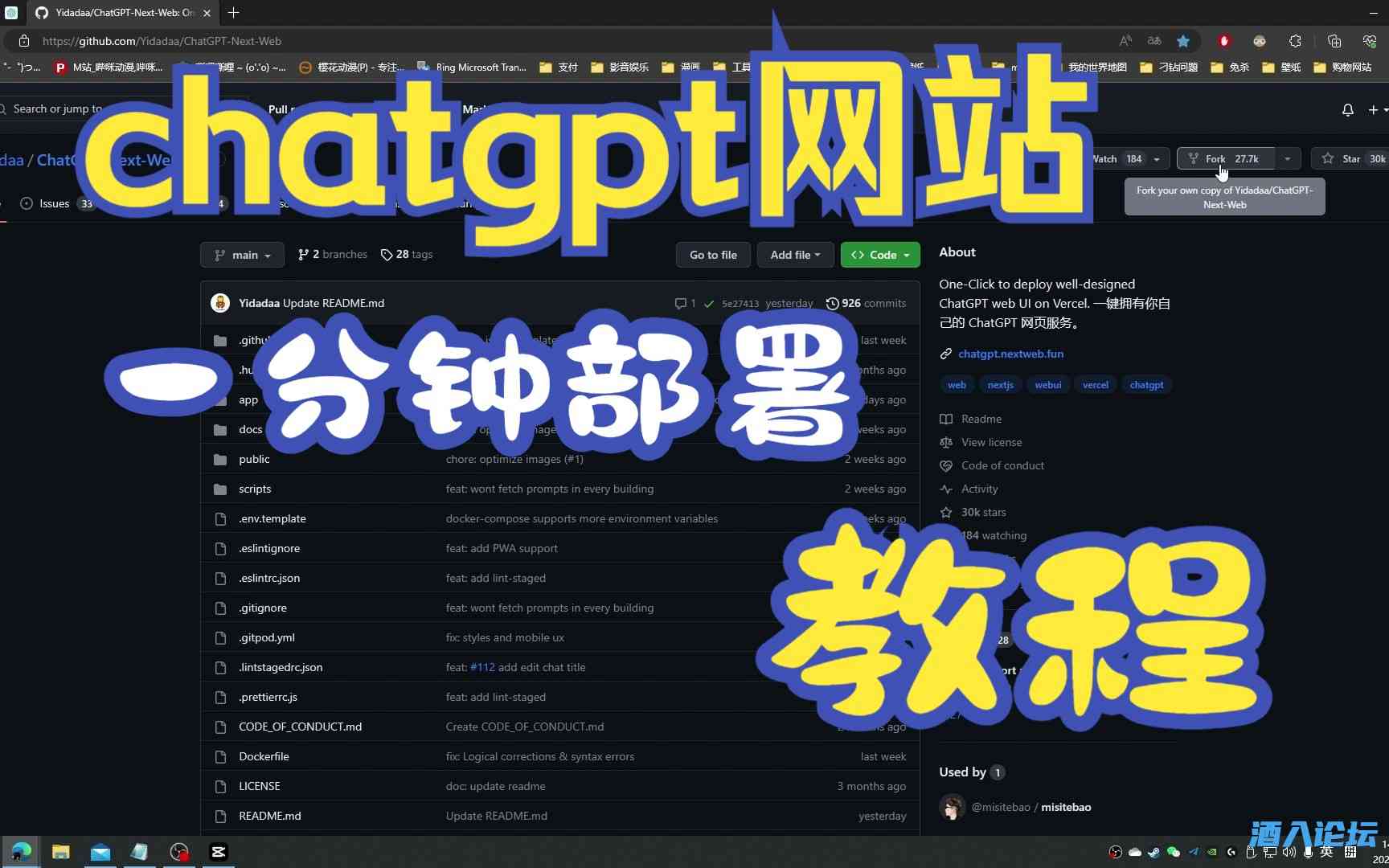Open the 刁钻问题 bookmarks folder
This screenshot has height=868, width=1389.
click(1170, 68)
